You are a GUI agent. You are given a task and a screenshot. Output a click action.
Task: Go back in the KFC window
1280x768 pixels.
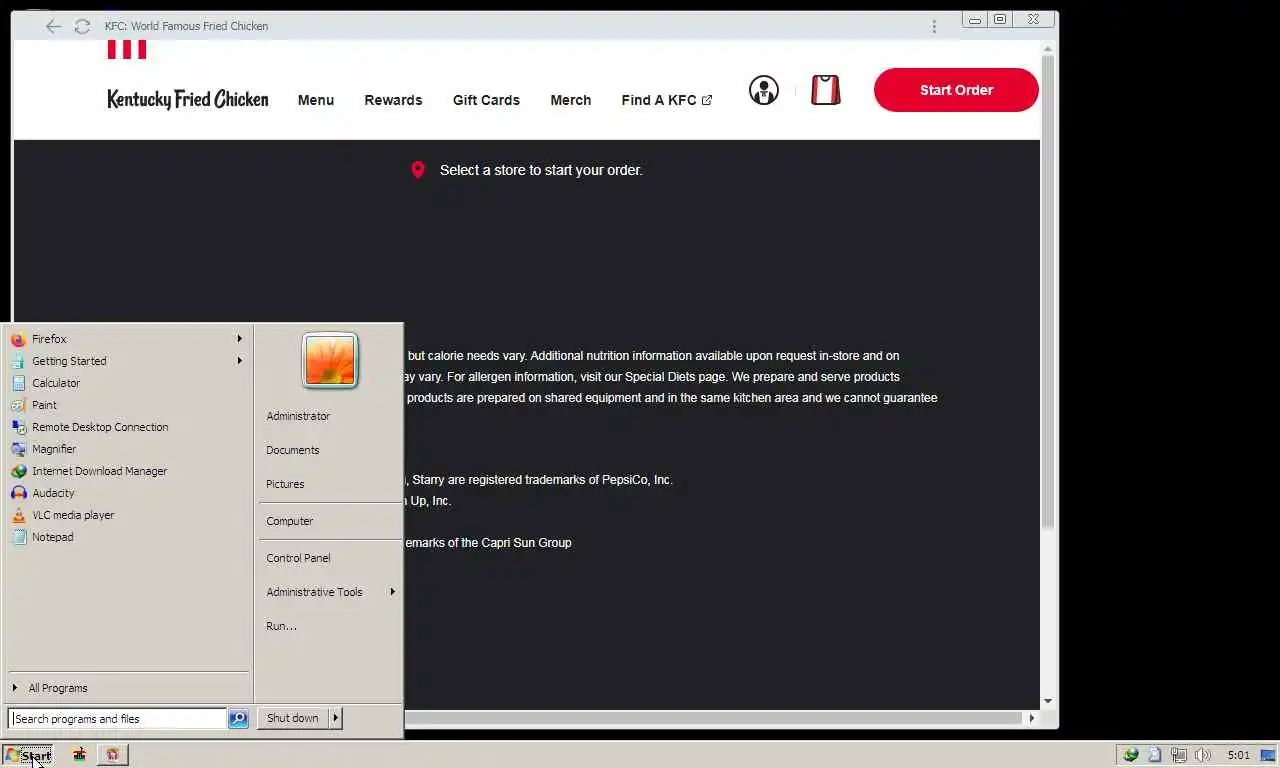coord(53,26)
